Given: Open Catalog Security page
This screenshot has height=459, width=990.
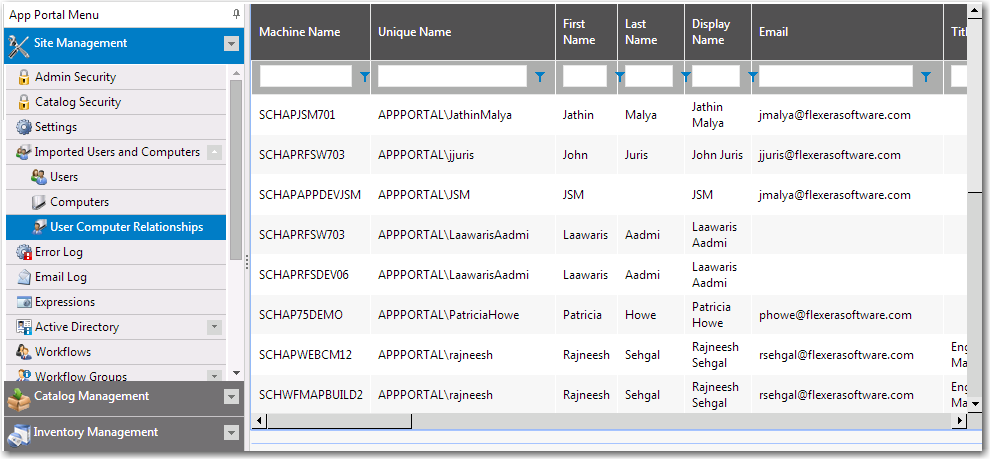Looking at the screenshot, I should pos(77,102).
